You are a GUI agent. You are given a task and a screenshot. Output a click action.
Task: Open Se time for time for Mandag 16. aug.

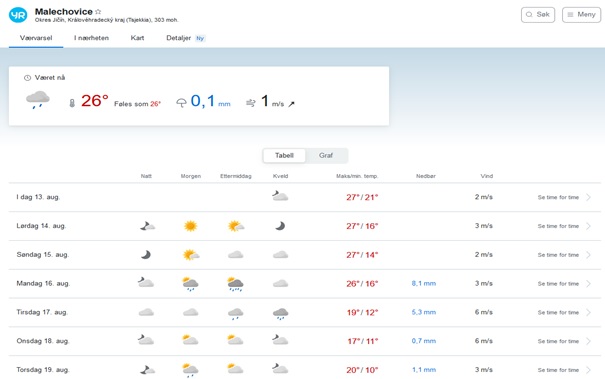[558, 284]
